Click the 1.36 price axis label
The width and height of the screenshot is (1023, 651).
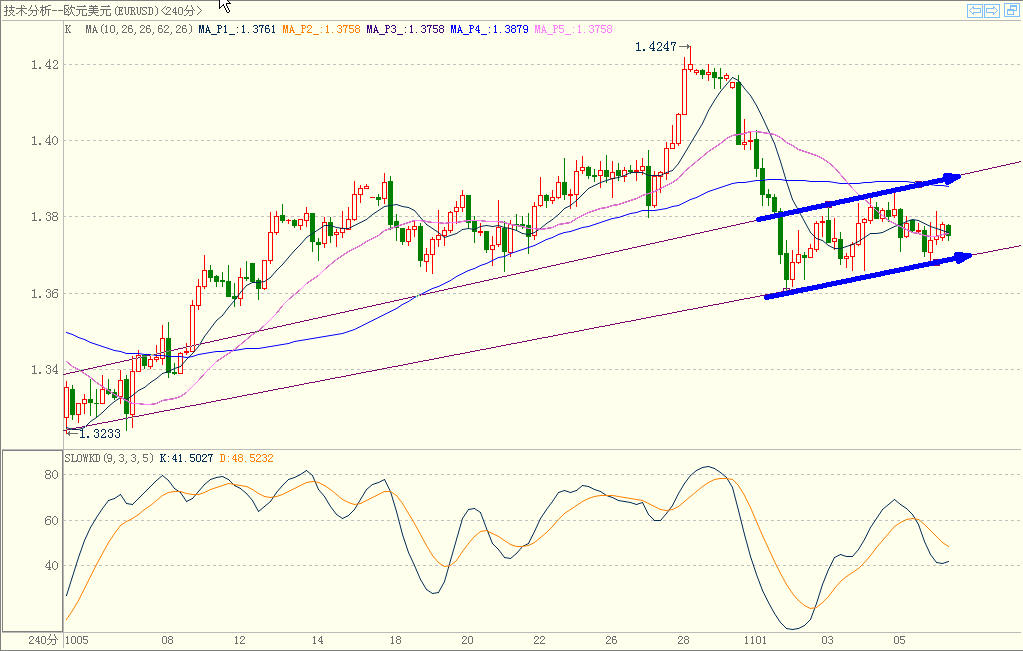click(45, 294)
